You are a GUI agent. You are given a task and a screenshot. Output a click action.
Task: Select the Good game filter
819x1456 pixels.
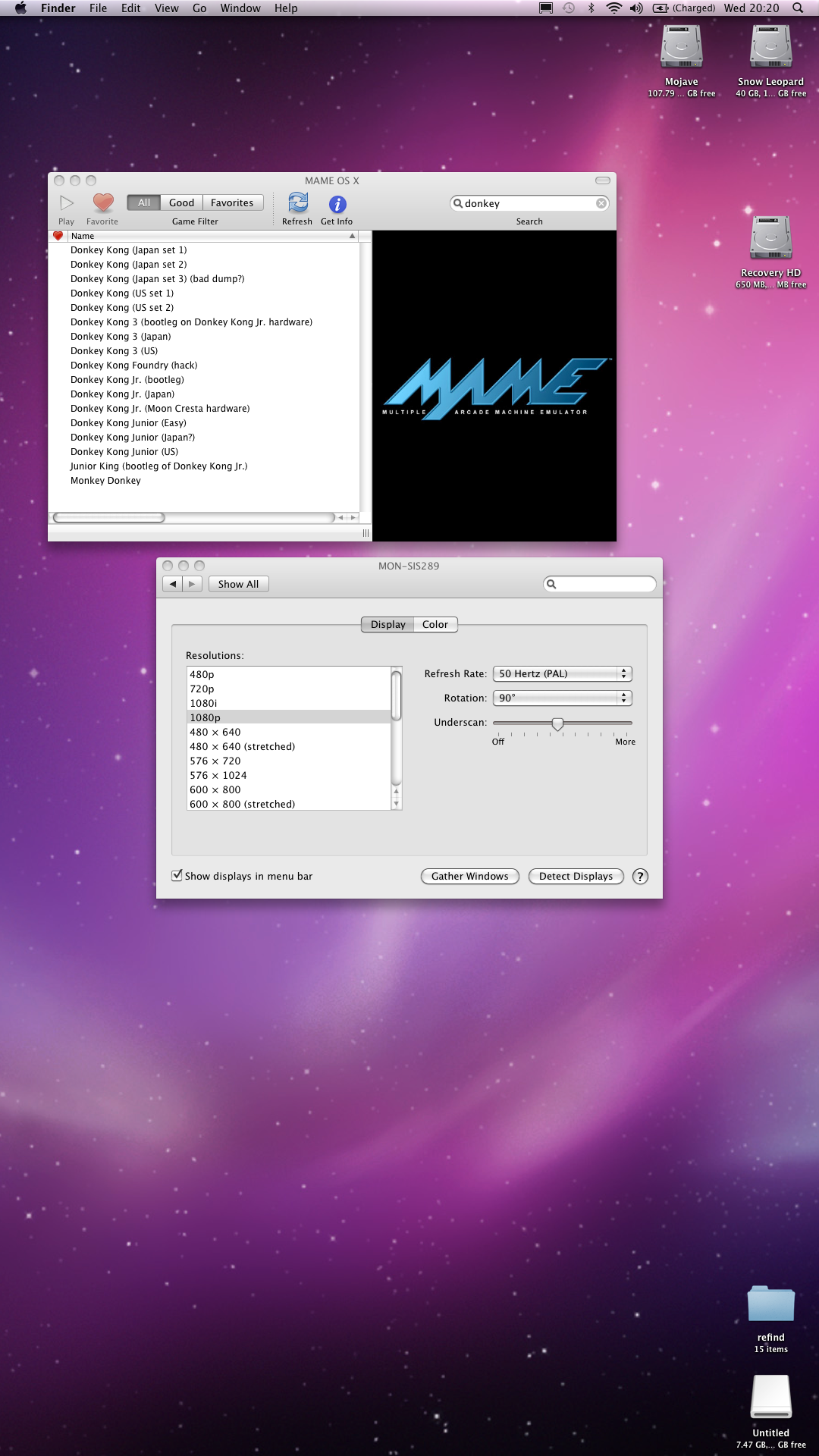coord(182,202)
